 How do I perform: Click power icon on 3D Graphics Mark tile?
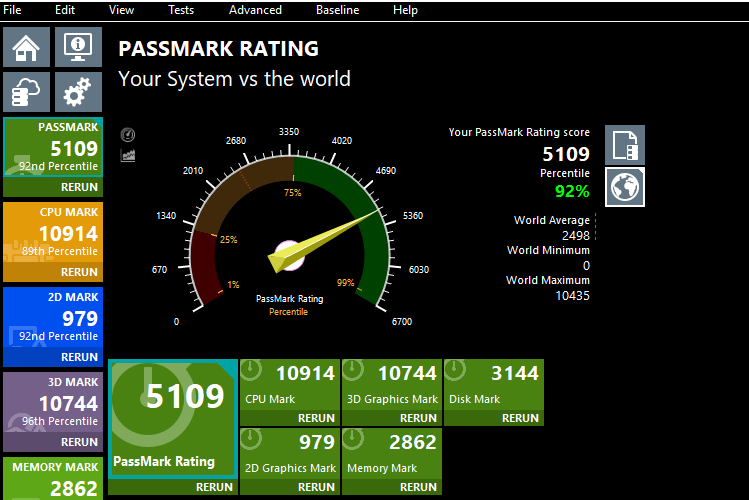[x=353, y=370]
